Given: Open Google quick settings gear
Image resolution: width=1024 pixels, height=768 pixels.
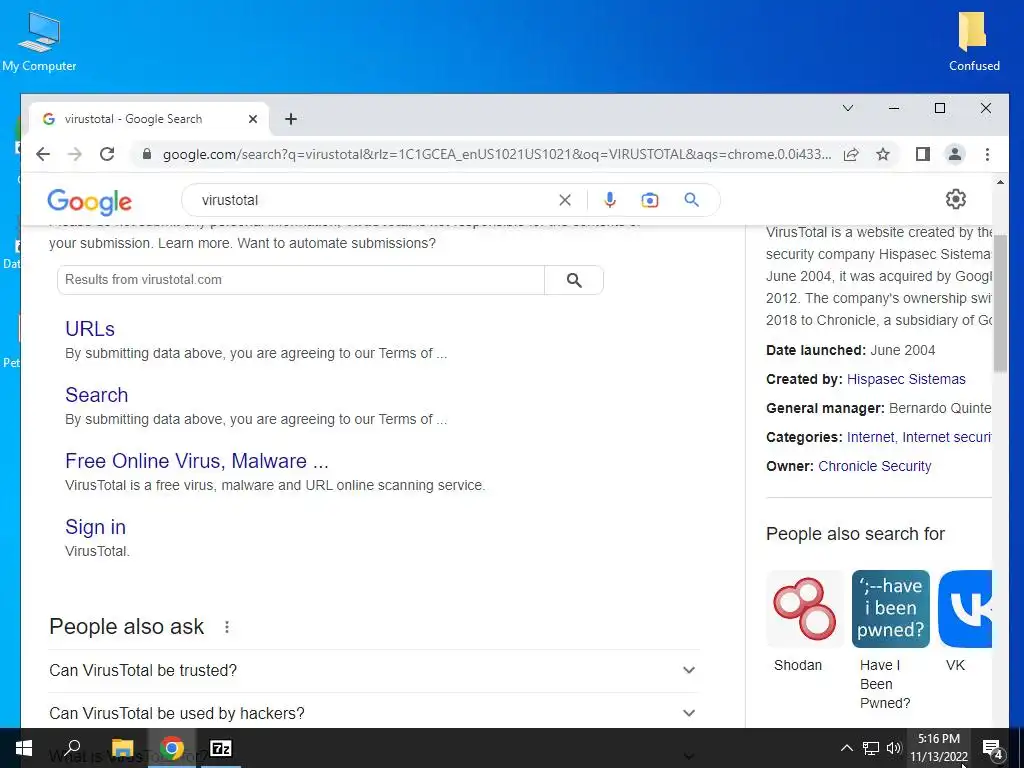Looking at the screenshot, I should [955, 199].
